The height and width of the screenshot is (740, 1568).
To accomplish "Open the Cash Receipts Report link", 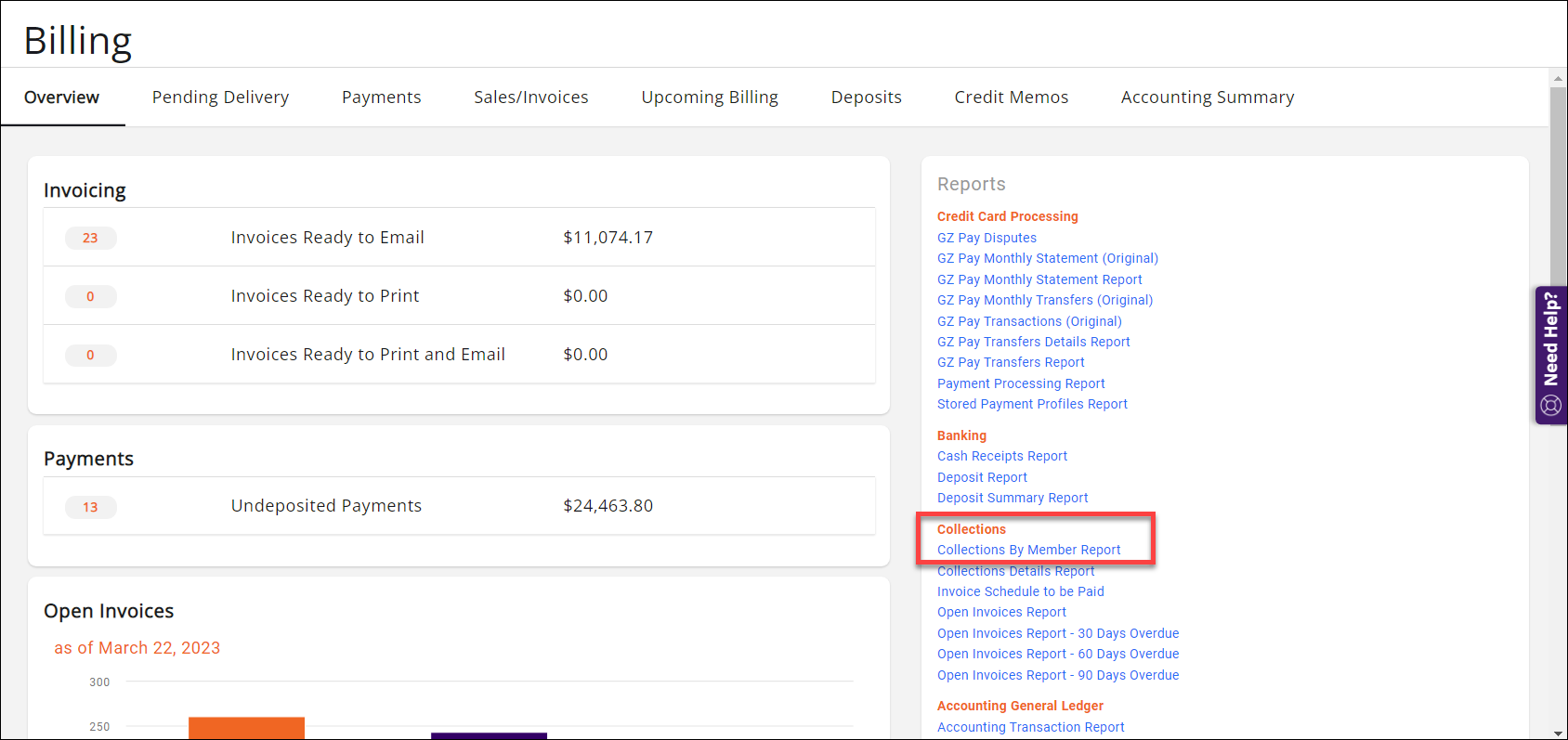I will click(x=1001, y=456).
